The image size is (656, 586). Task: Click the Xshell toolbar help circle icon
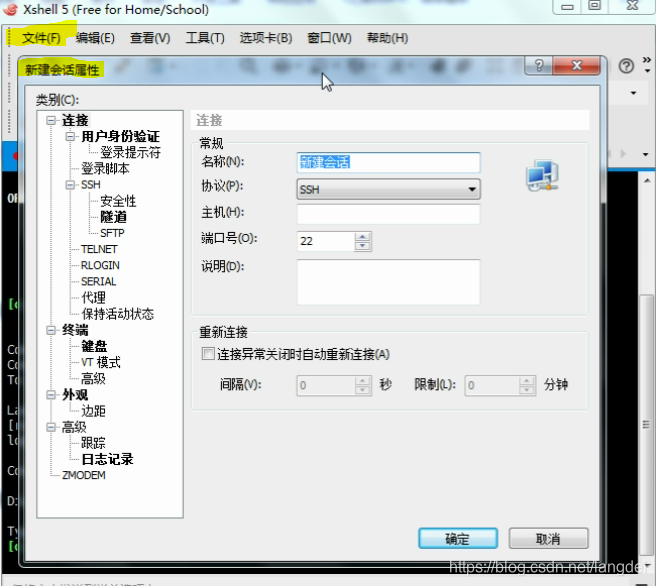coord(626,66)
